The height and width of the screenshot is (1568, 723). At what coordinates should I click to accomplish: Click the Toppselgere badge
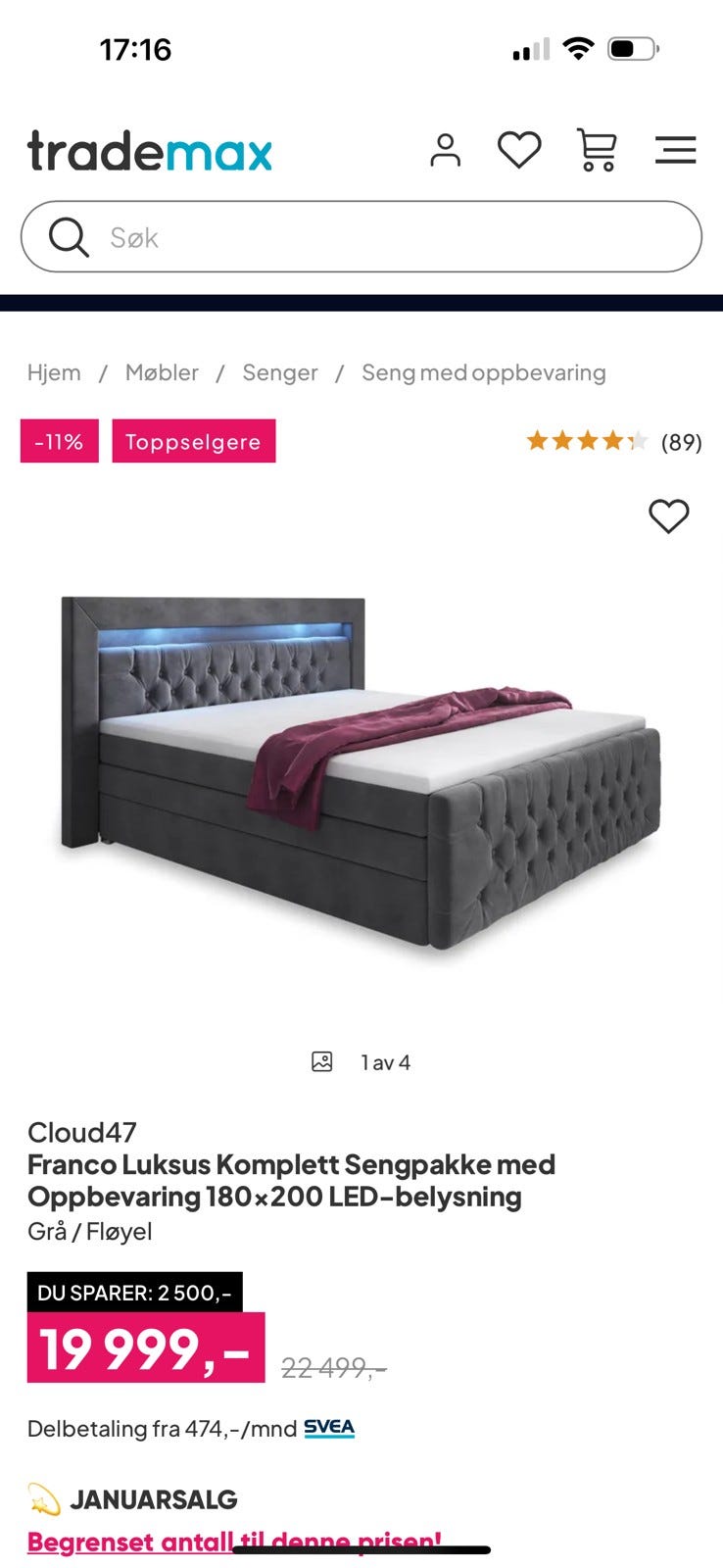click(193, 441)
